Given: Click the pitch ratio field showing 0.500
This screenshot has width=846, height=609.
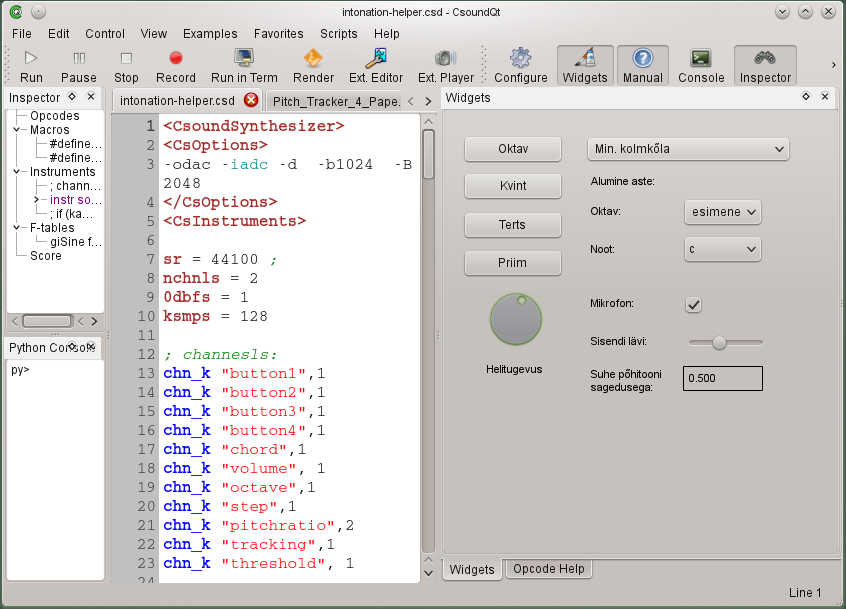Looking at the screenshot, I should click(722, 378).
